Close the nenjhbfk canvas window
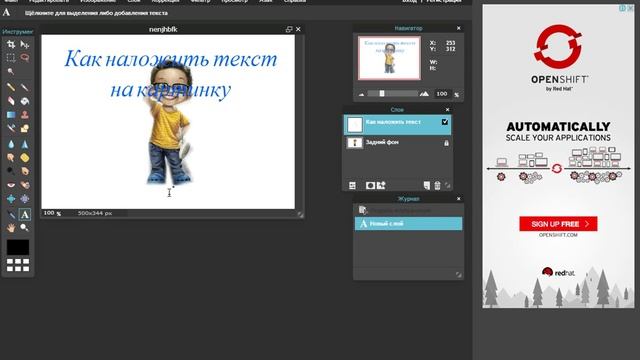The width and height of the screenshot is (640, 360). click(298, 29)
